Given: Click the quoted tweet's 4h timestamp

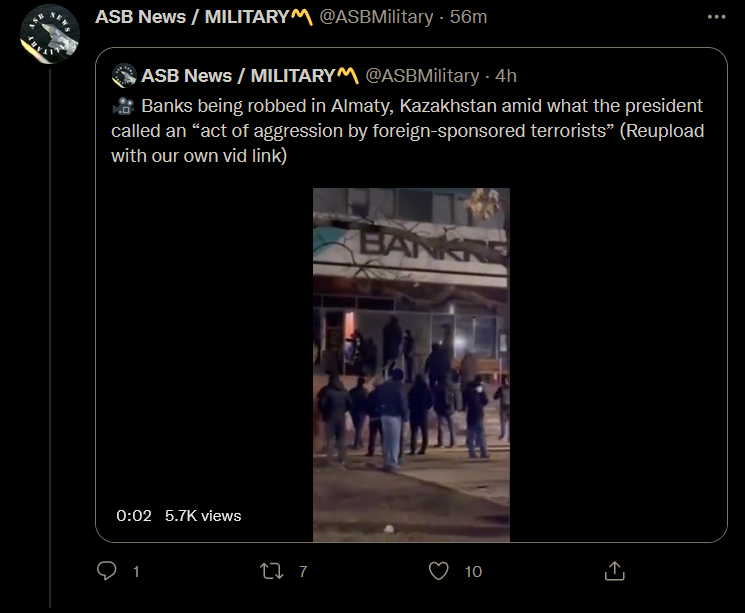Looking at the screenshot, I should pyautogui.click(x=505, y=76).
